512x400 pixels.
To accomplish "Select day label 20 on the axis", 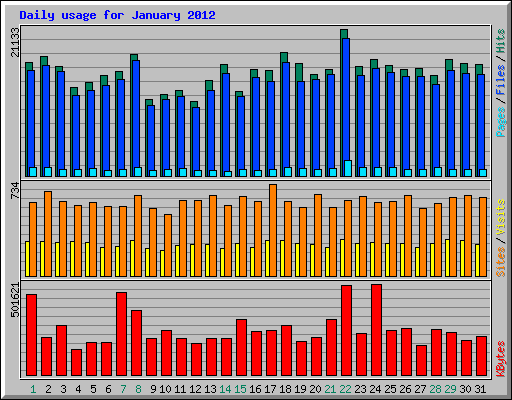I will [315, 389].
